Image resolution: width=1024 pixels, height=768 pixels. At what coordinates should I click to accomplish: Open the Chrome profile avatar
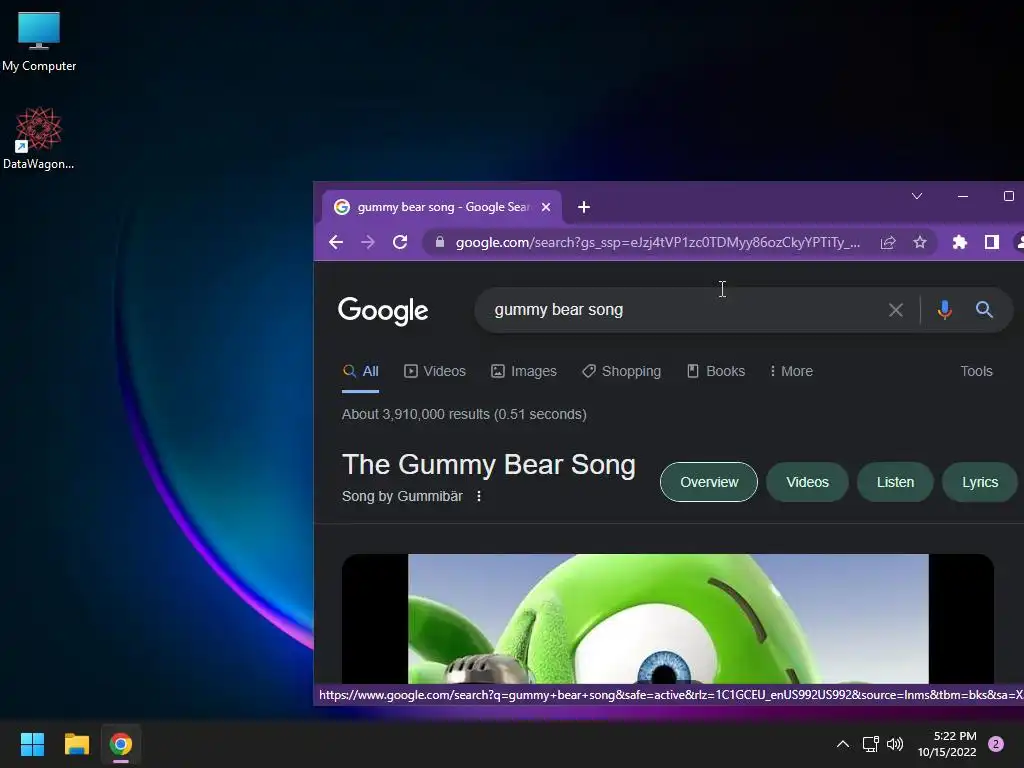coord(1019,242)
